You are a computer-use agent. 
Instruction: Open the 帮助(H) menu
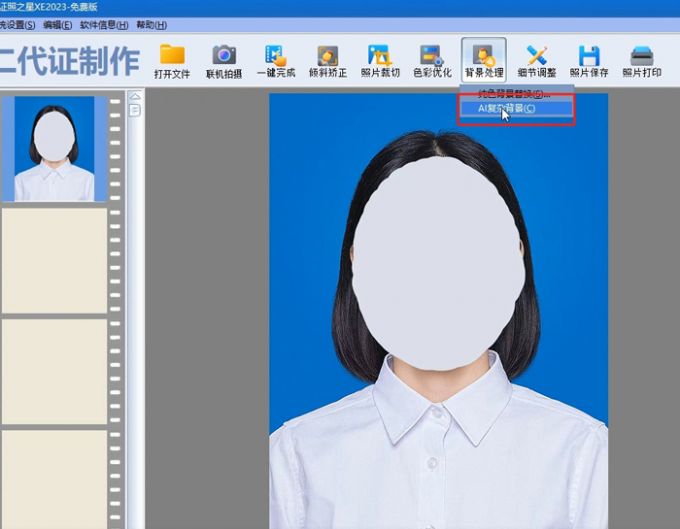point(151,24)
